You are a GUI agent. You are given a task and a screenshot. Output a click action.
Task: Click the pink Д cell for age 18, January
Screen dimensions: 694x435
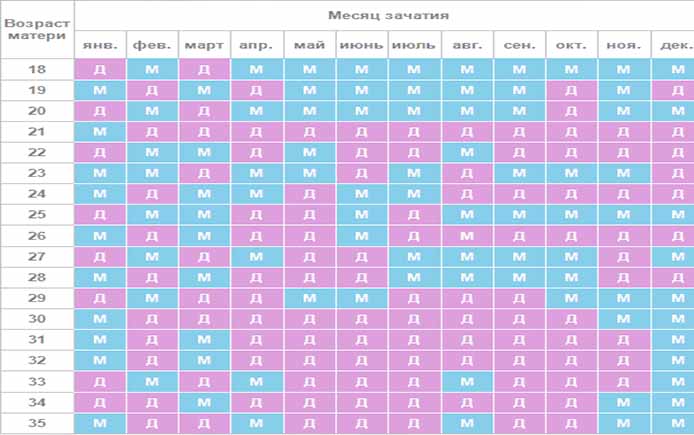pyautogui.click(x=100, y=69)
